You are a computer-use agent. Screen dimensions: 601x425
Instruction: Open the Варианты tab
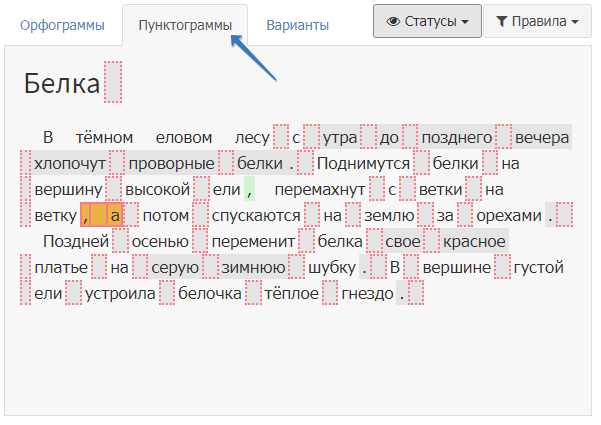pos(297,24)
